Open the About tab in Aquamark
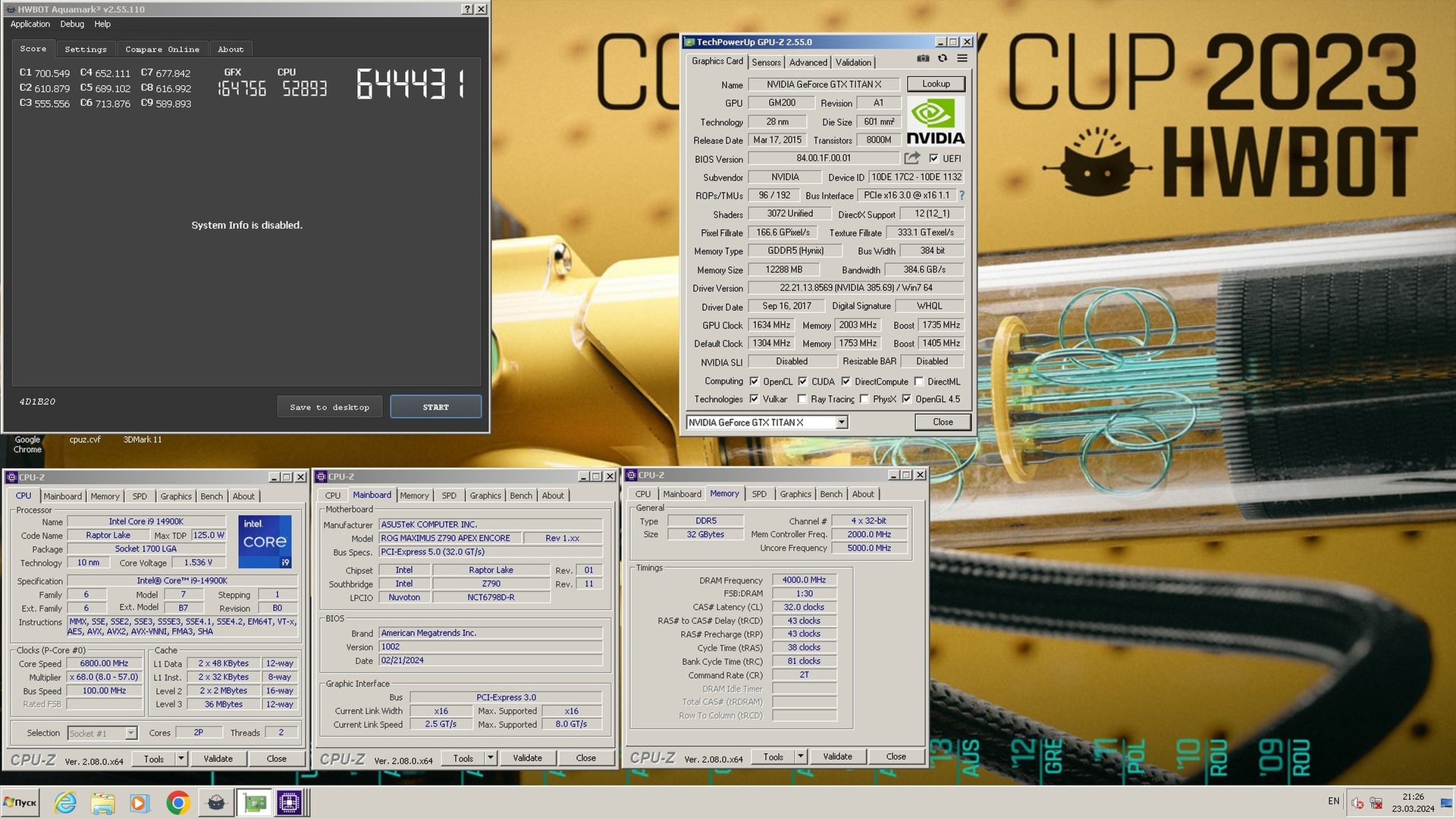Viewport: 1456px width, 819px height. [231, 49]
